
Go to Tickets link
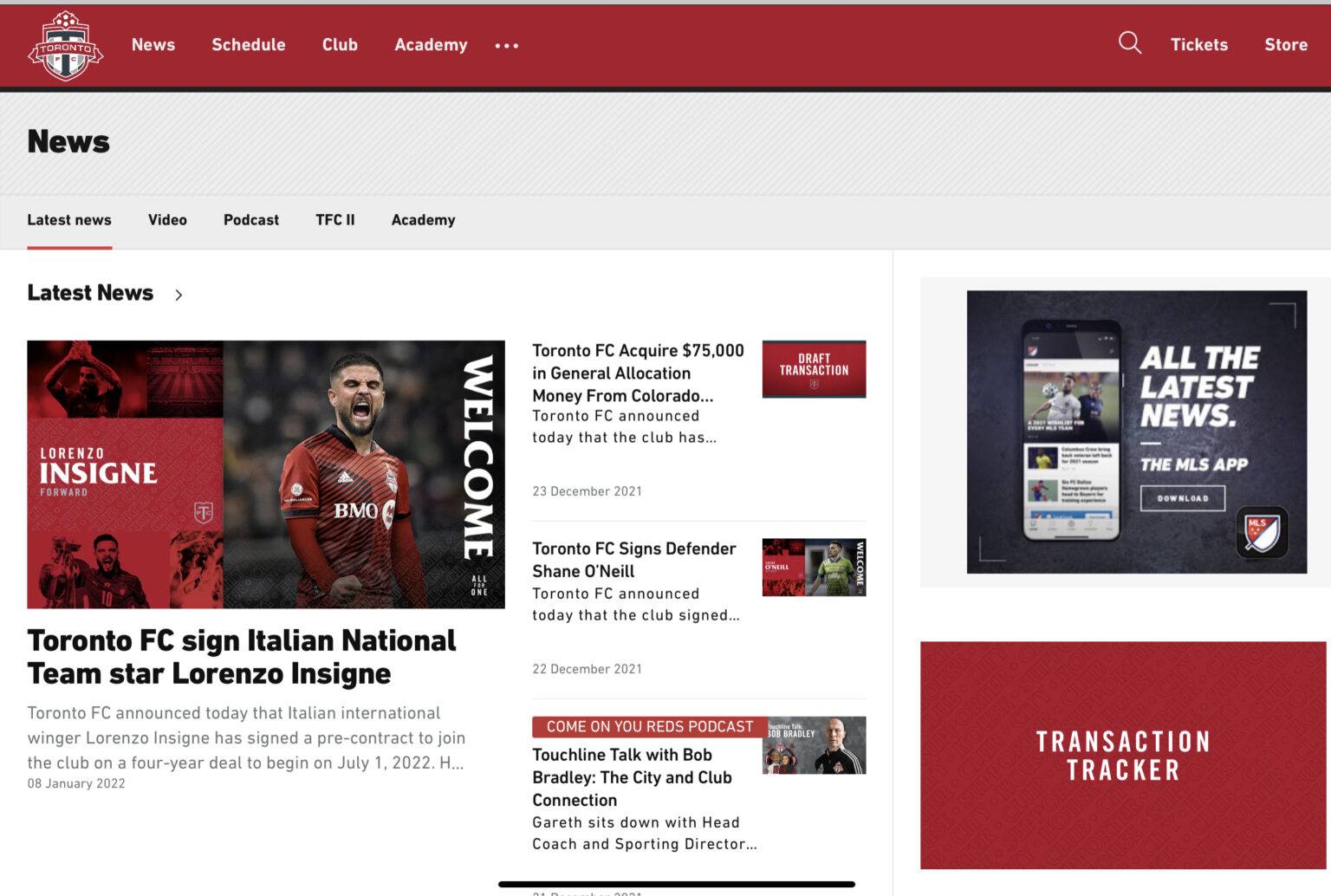[1199, 44]
